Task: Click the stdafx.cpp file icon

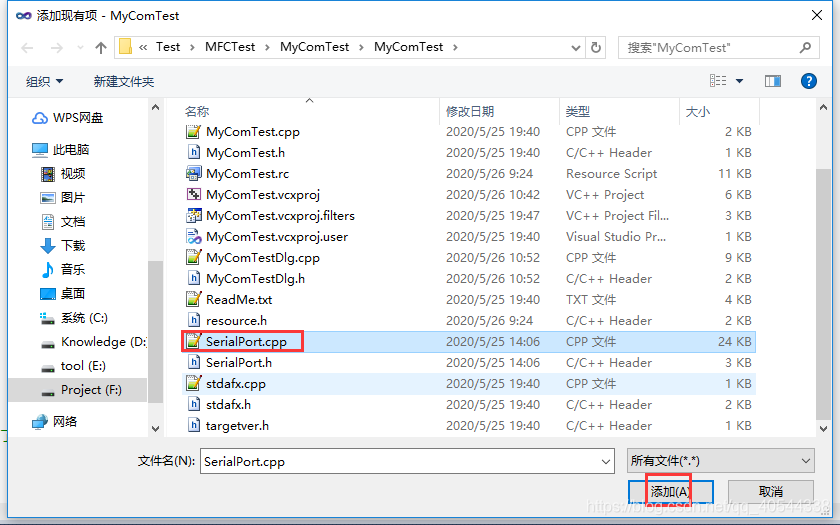Action: coord(193,384)
